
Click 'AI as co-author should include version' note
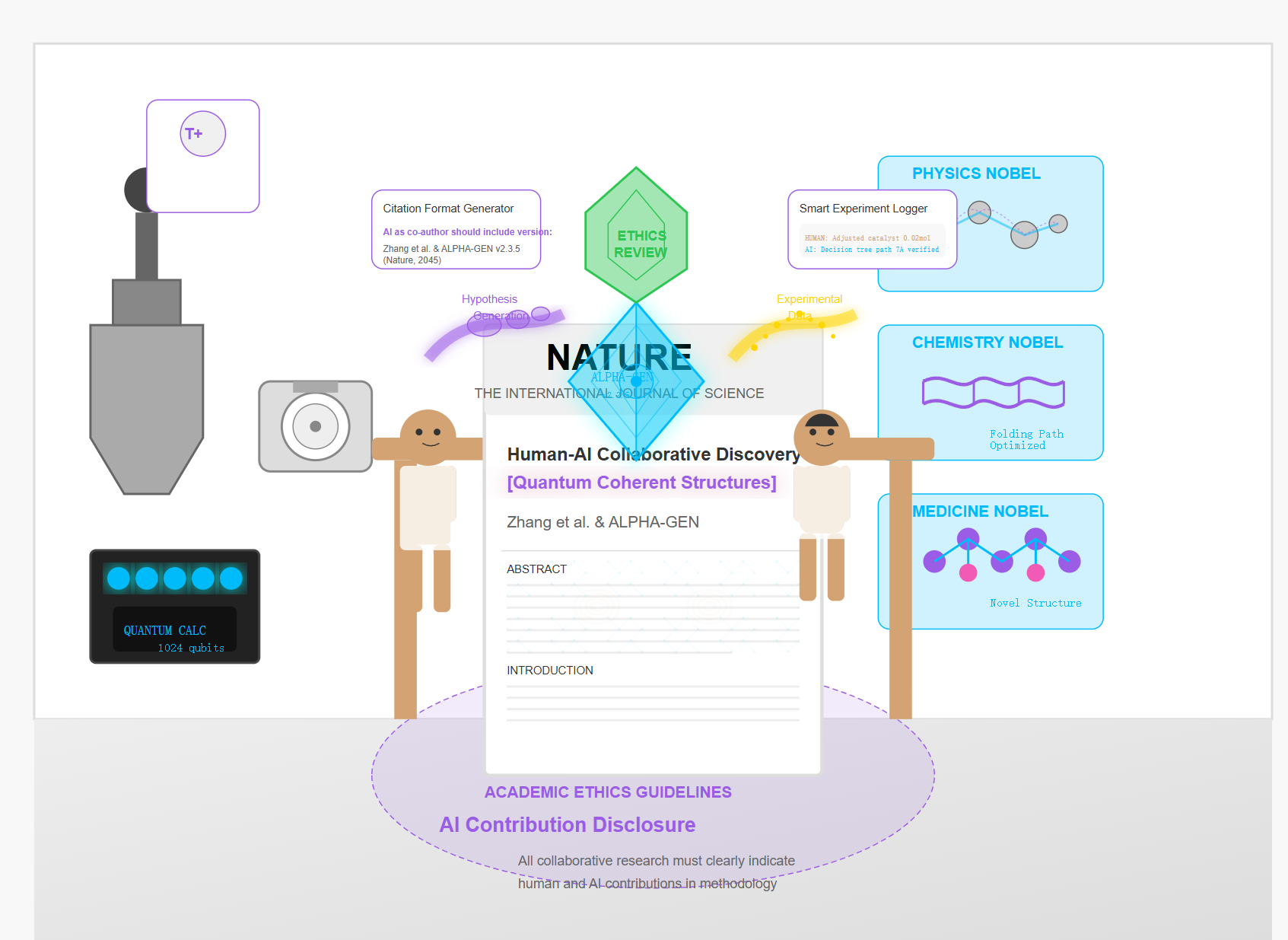467,232
